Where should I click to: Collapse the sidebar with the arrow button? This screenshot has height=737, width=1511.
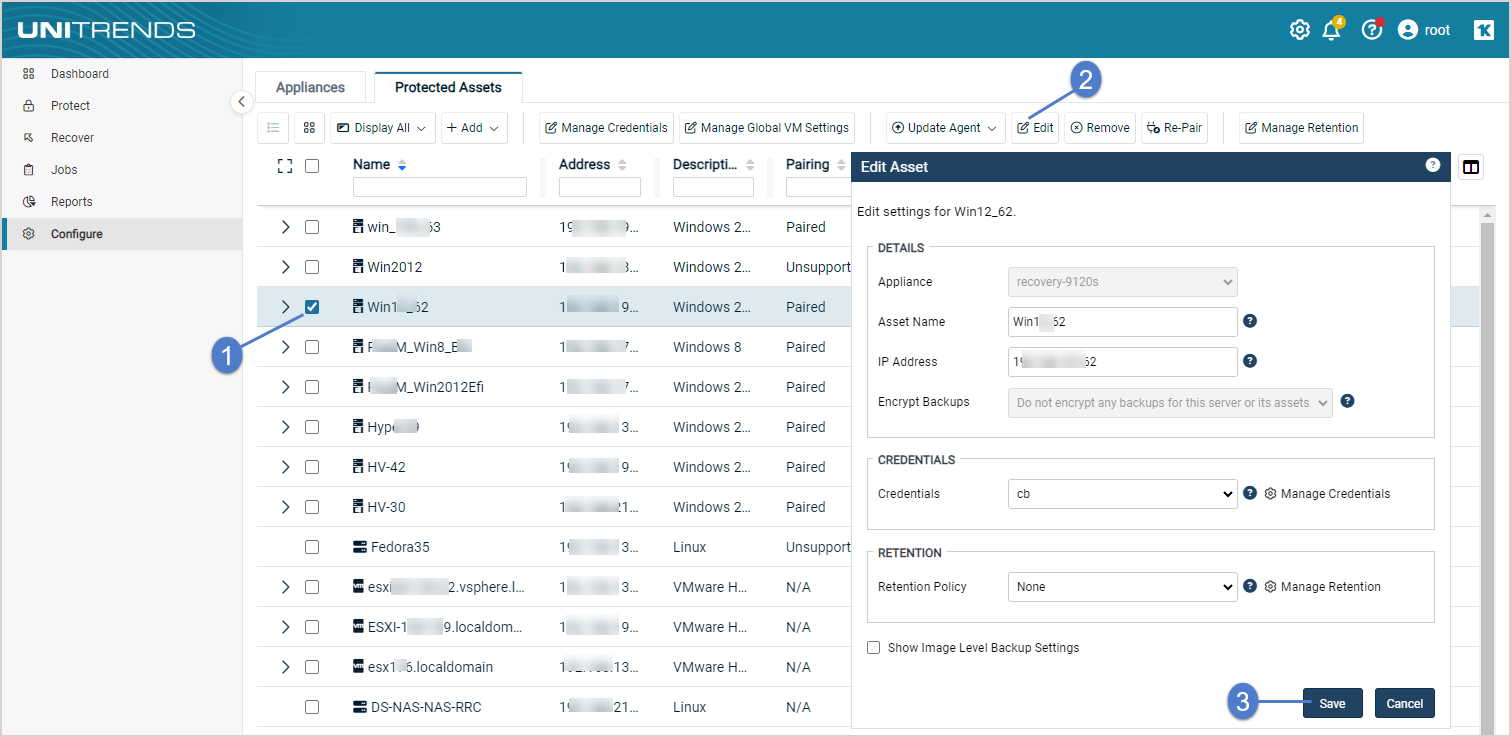coord(241,101)
